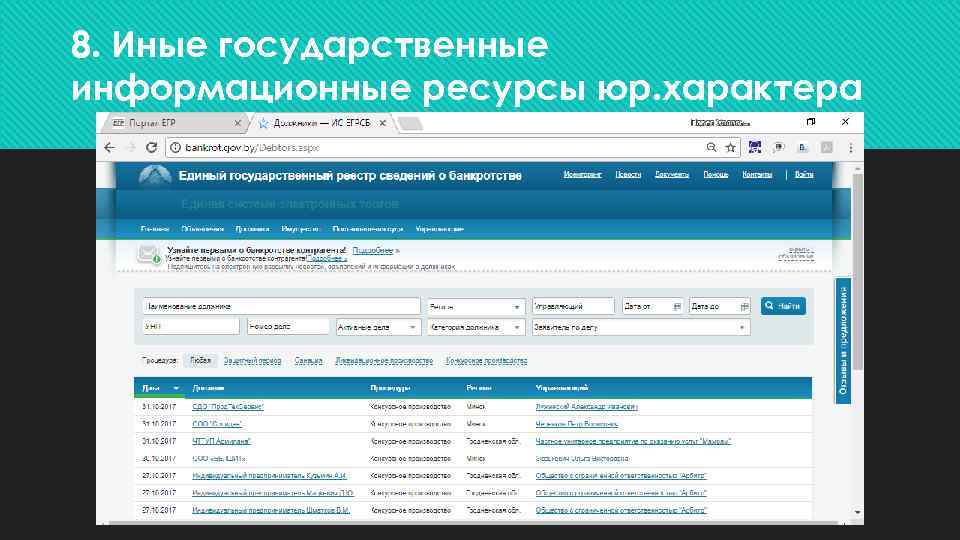
Task: Click the Дата до input field
Action: coord(719,306)
